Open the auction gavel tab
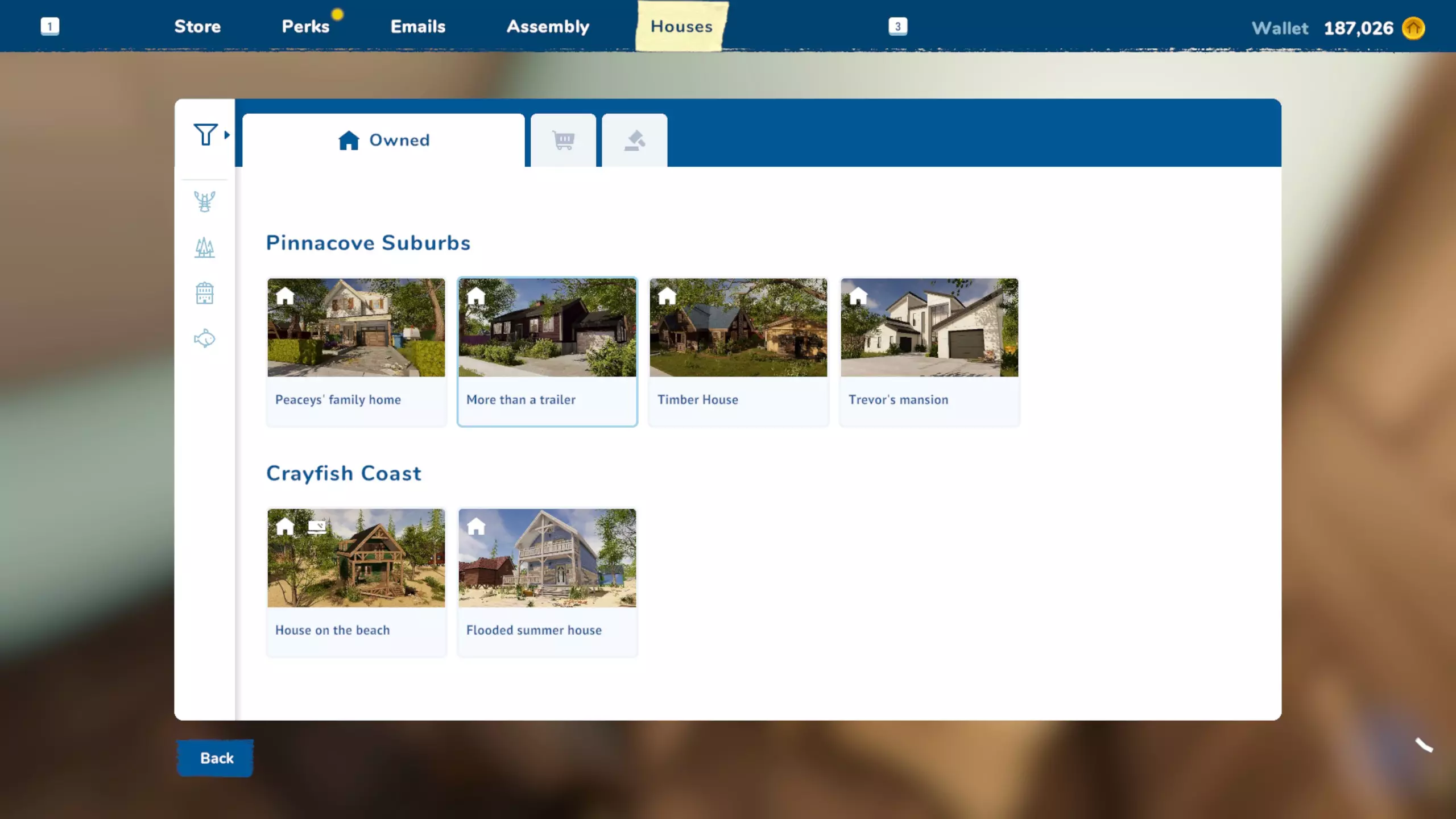Image resolution: width=1456 pixels, height=819 pixels. click(x=634, y=140)
